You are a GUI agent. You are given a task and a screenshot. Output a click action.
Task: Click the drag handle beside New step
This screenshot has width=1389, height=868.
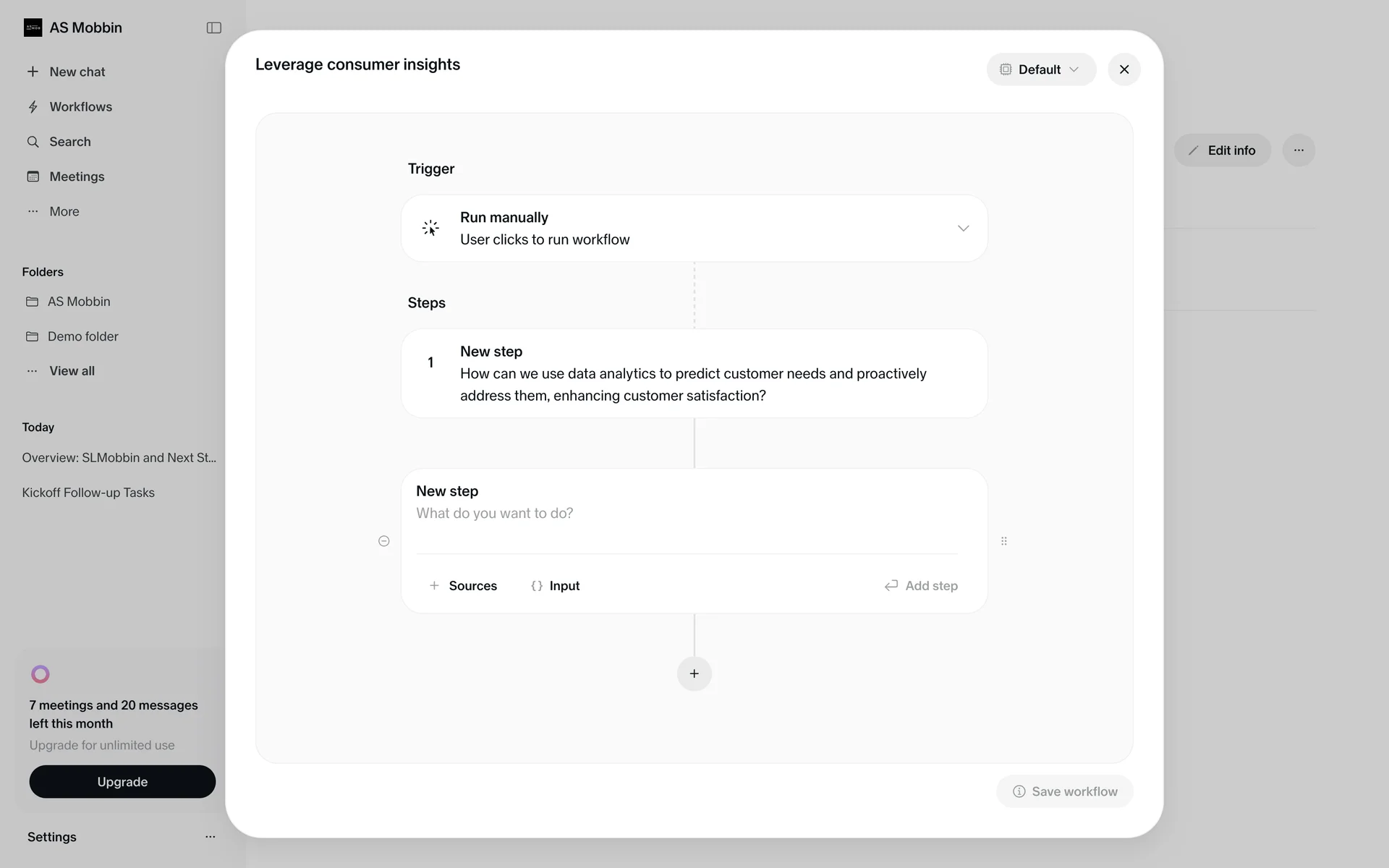click(1003, 541)
